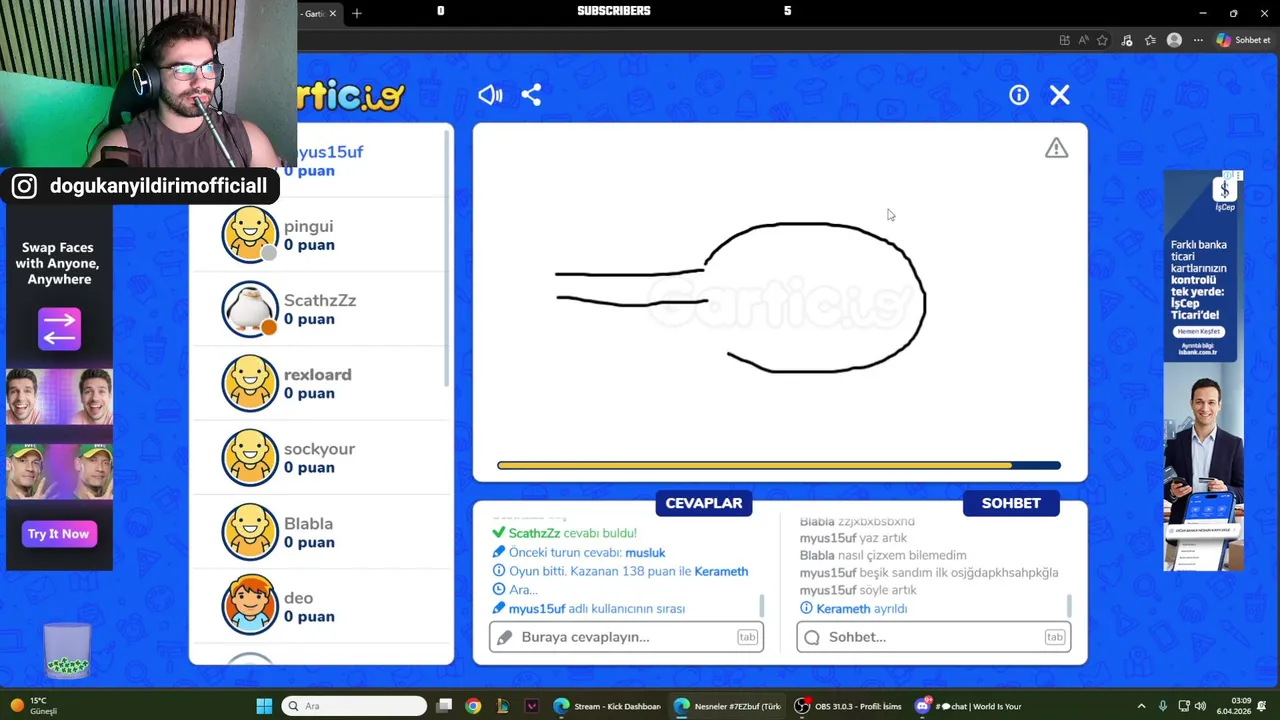Open volume control in system tray
This screenshot has width=1280, height=720.
pyautogui.click(x=1200, y=706)
